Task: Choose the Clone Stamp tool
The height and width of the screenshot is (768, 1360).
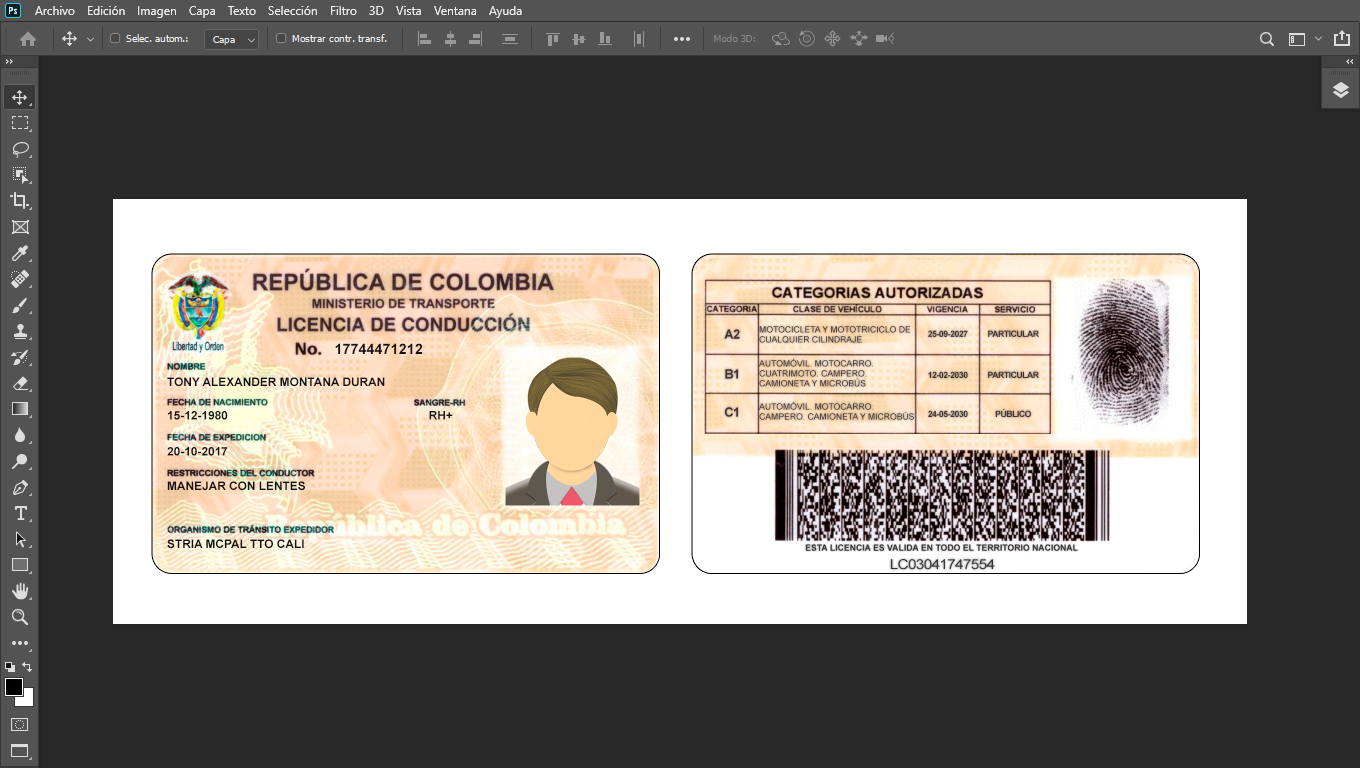Action: point(20,331)
